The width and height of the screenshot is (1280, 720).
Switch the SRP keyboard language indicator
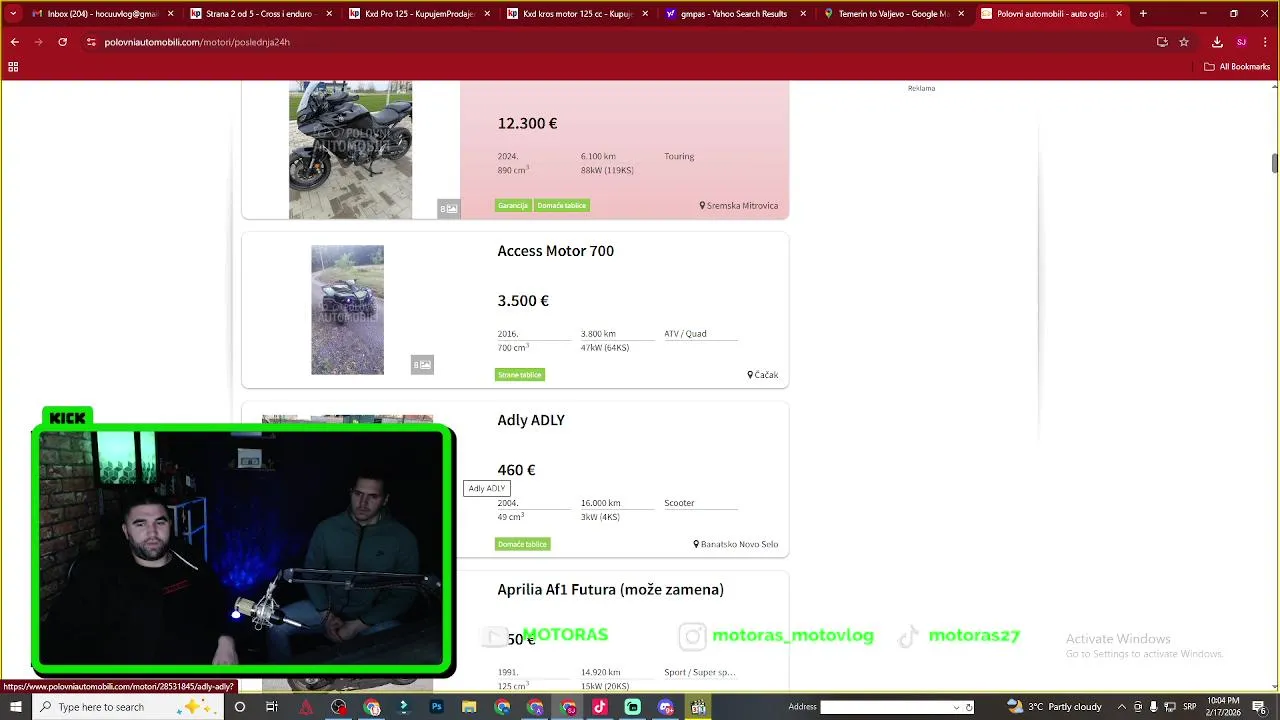click(x=1189, y=707)
